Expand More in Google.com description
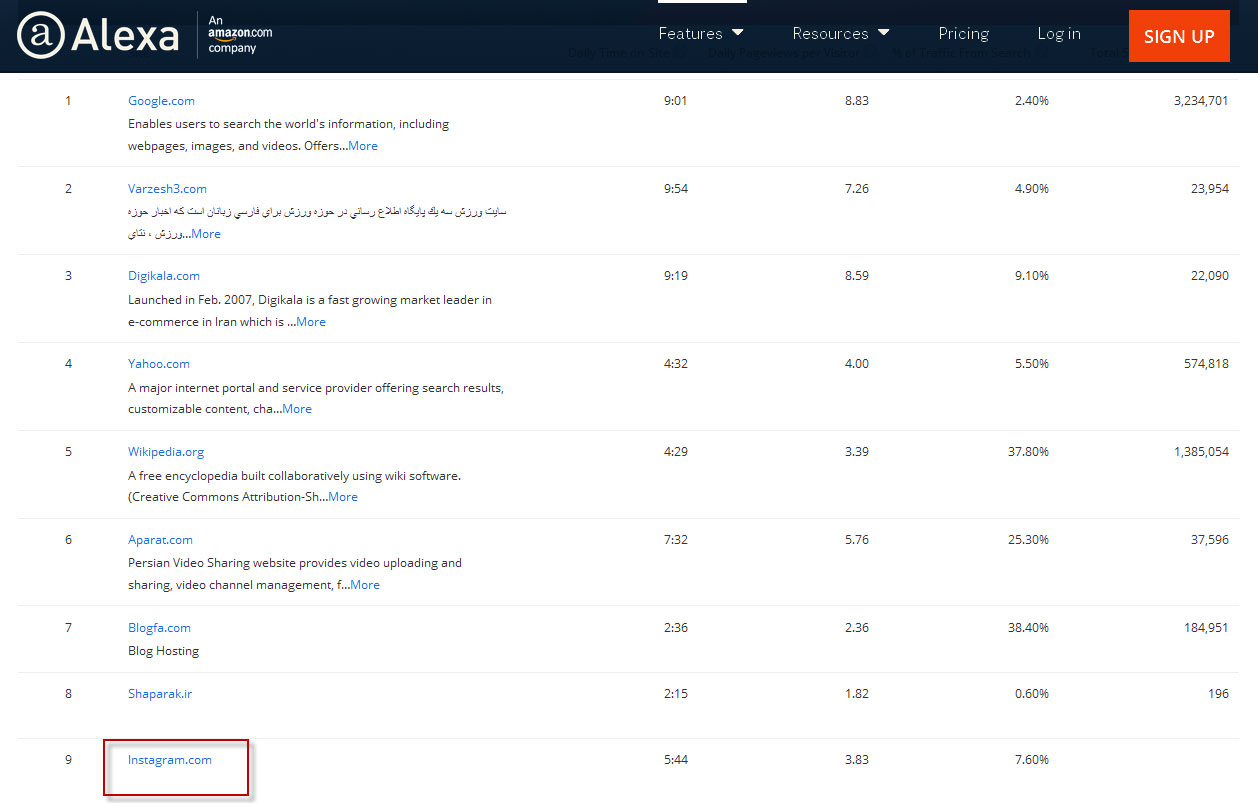1258x803 pixels. tap(363, 146)
